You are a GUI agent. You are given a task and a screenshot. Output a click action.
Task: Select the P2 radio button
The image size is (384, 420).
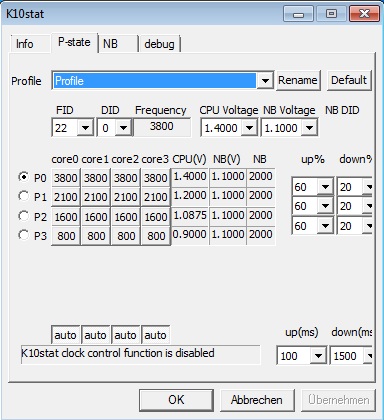click(23, 216)
